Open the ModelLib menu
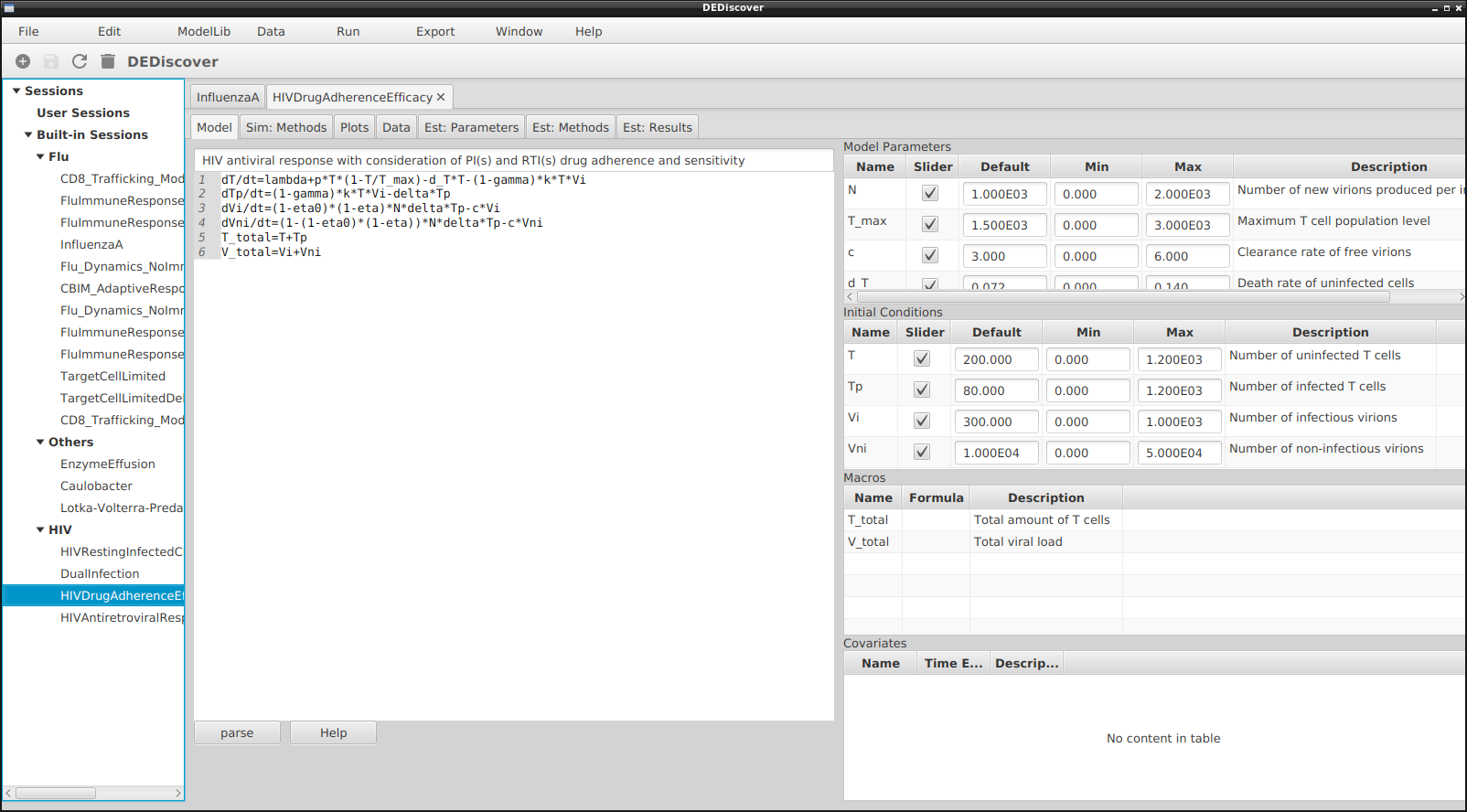Screen dimensions: 1467x812 [x=203, y=31]
